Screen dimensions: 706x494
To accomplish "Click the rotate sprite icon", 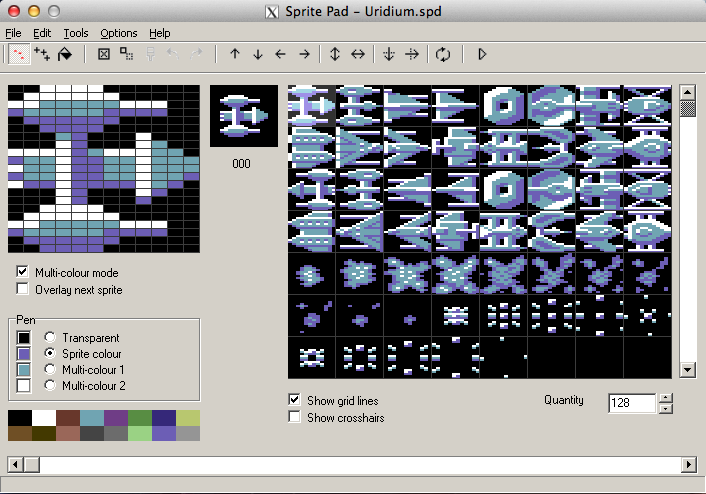I will (443, 54).
